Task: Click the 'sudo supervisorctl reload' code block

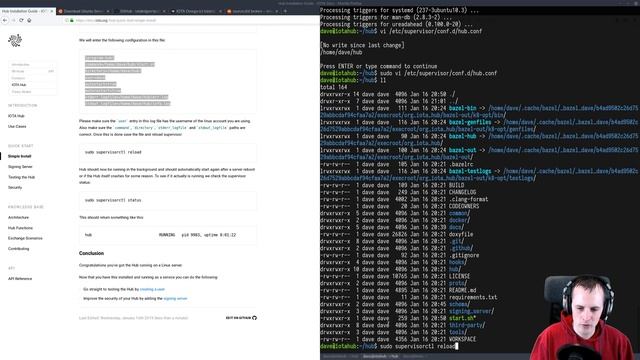Action: tap(168, 152)
